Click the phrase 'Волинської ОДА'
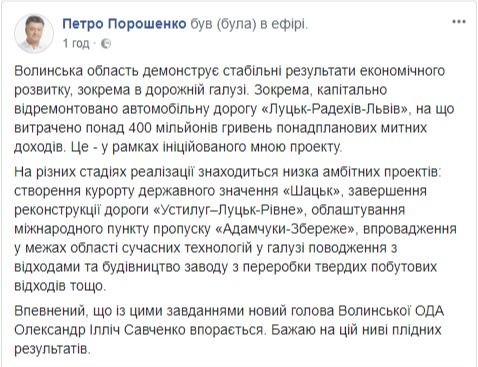Viewport: 478px width, 367px height. [391, 311]
